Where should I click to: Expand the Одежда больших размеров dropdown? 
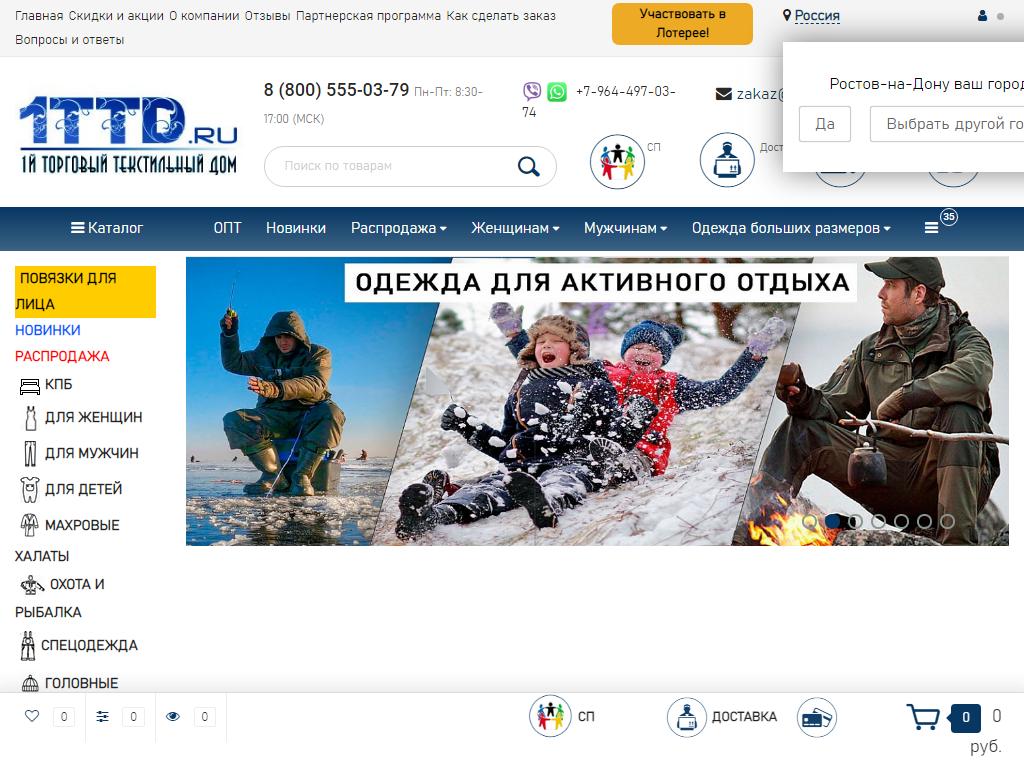790,228
